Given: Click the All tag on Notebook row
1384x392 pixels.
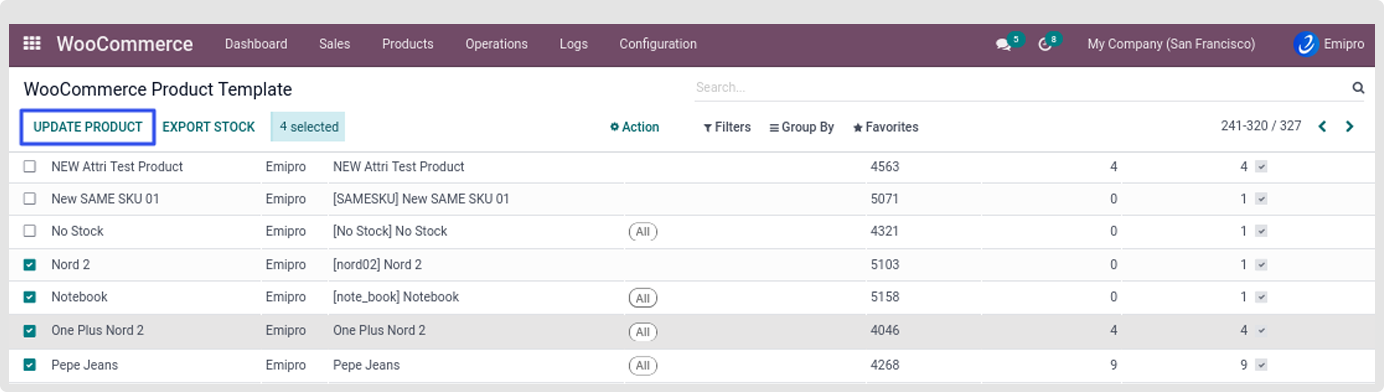Looking at the screenshot, I should [643, 298].
